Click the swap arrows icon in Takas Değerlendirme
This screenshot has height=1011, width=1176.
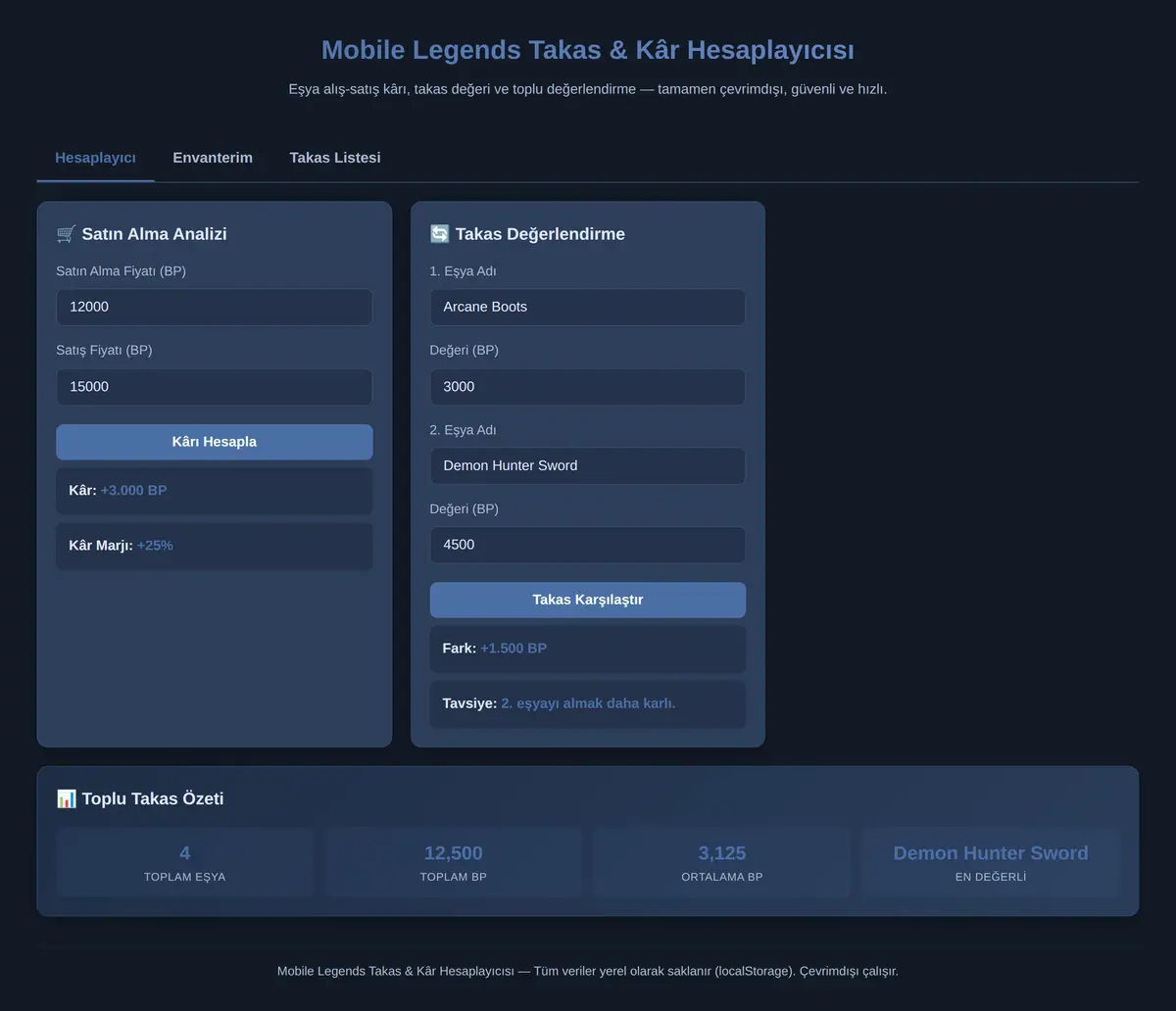(439, 233)
